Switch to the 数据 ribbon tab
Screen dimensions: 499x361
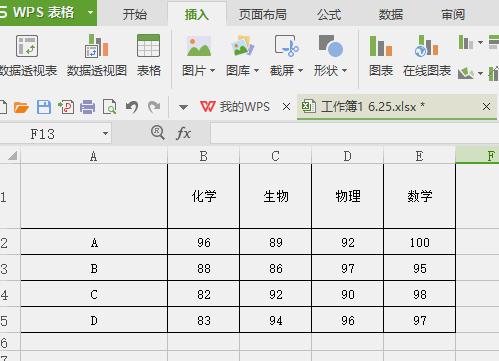391,14
